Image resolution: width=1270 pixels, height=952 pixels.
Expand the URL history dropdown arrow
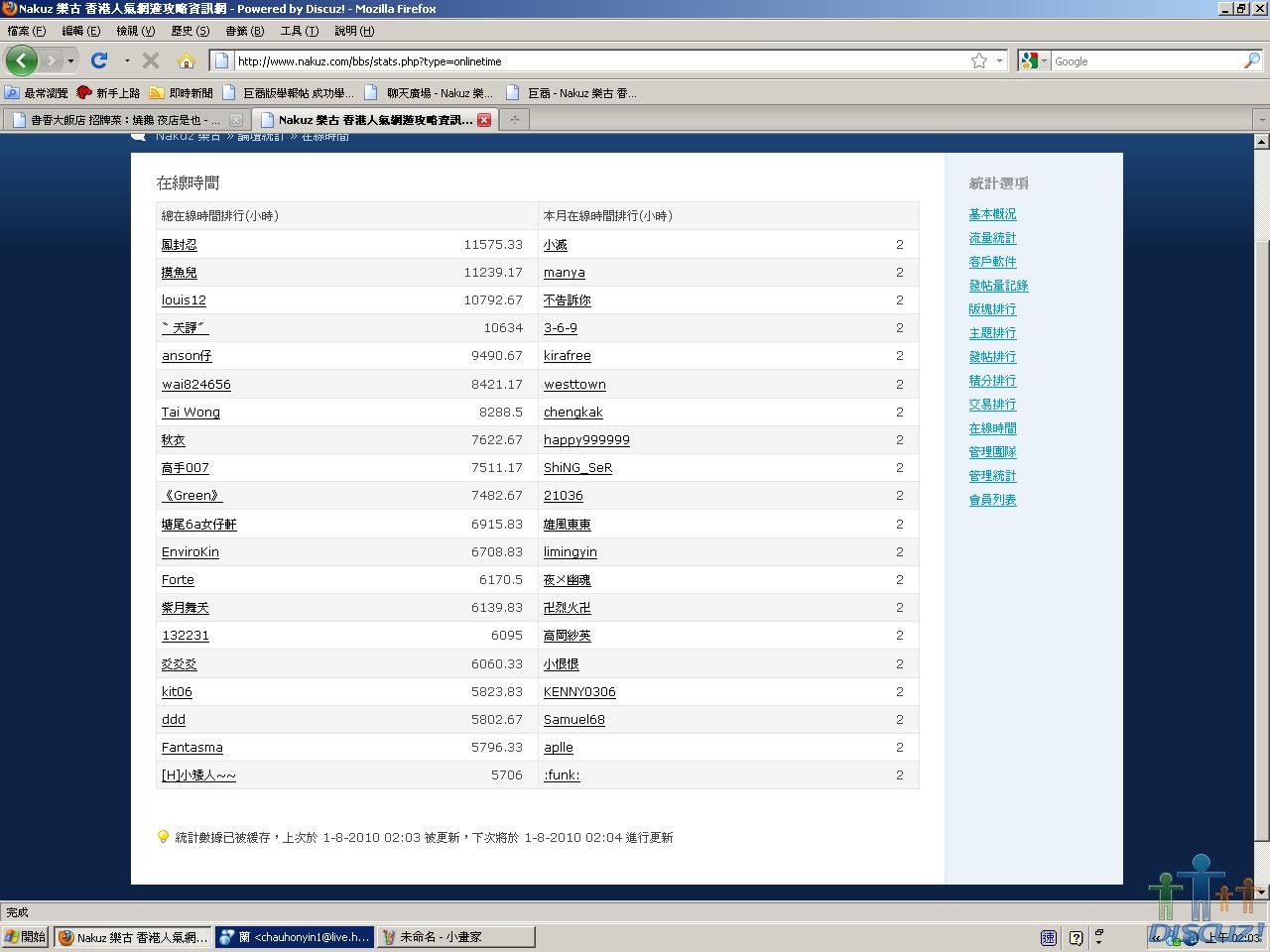pyautogui.click(x=999, y=60)
